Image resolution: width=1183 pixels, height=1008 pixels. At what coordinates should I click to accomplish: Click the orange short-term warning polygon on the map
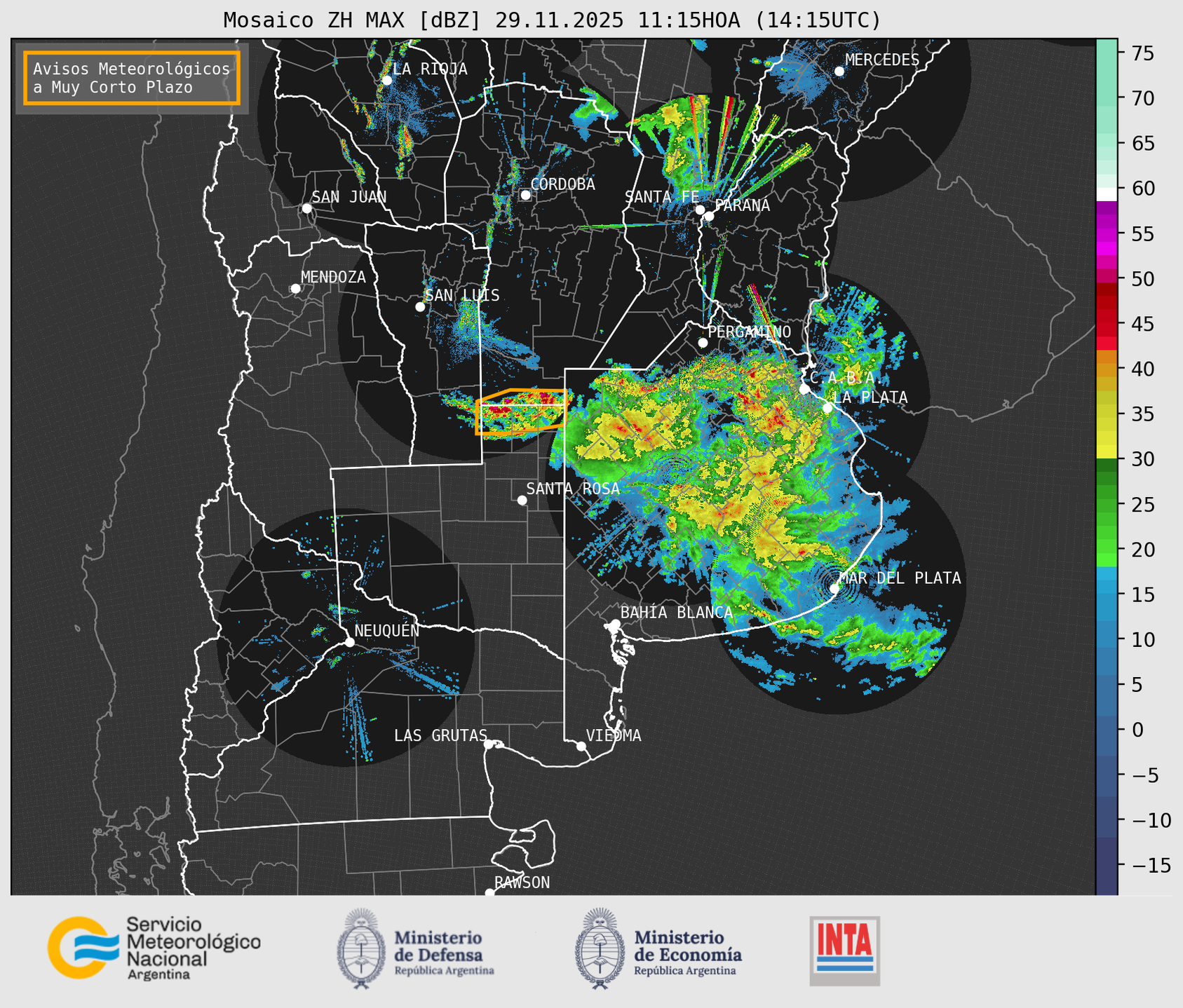(521, 412)
